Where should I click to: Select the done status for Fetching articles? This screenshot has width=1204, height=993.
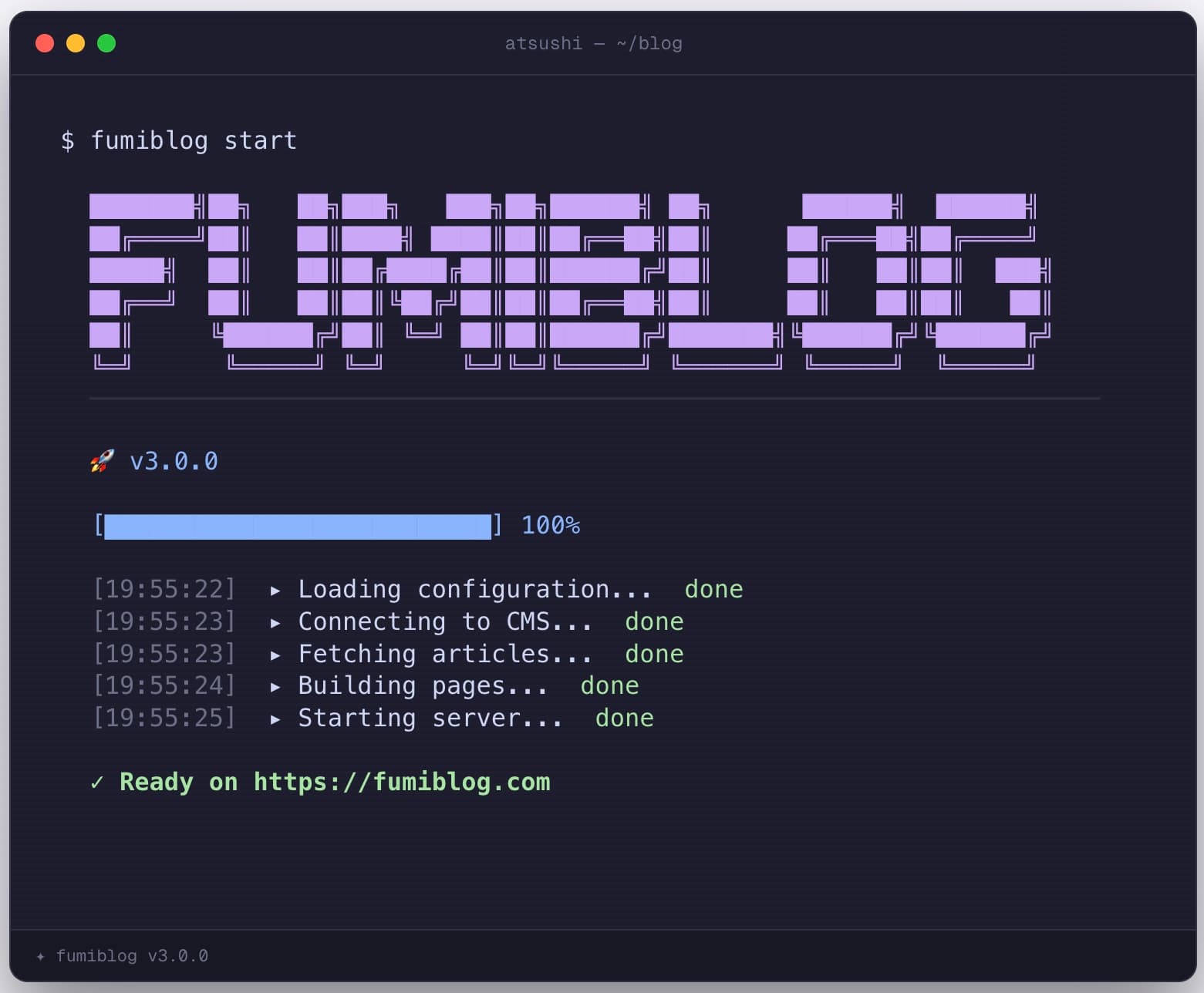tap(654, 653)
